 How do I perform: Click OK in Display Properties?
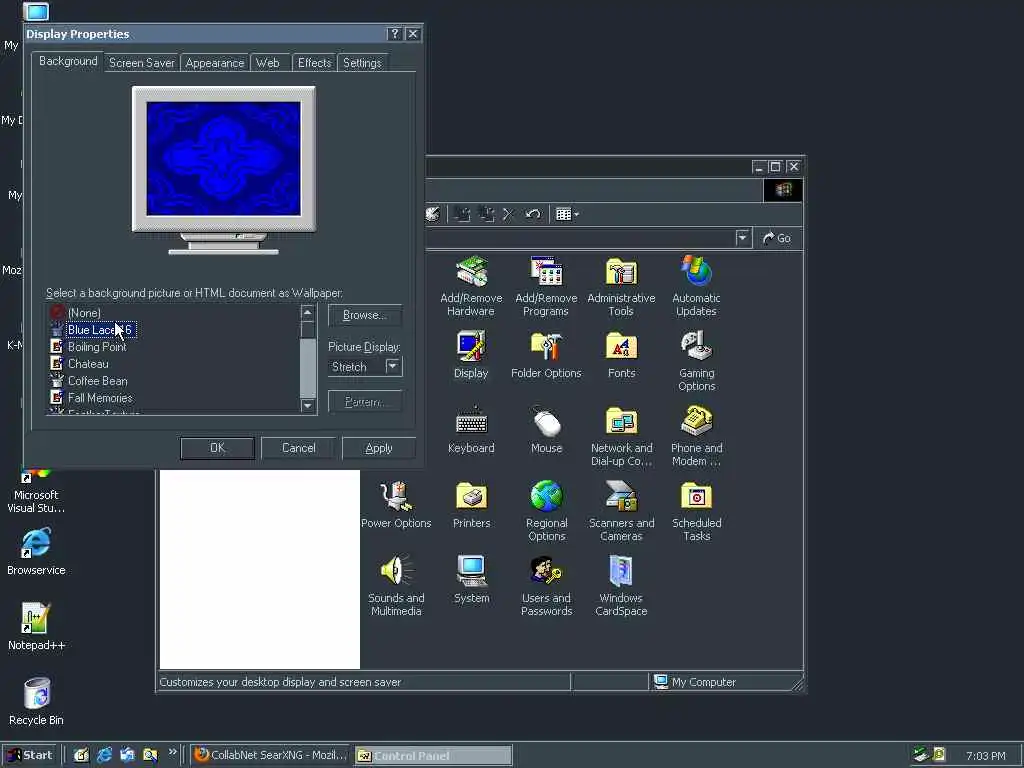(x=217, y=448)
